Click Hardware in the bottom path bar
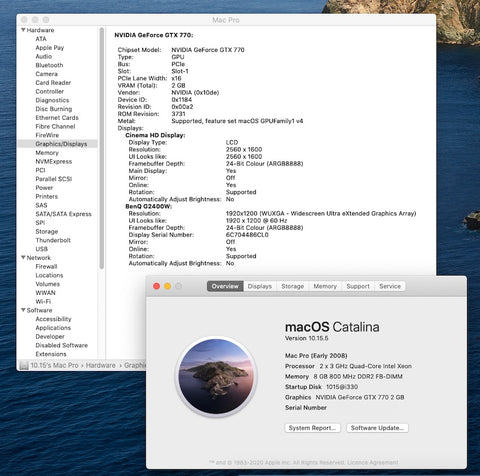This screenshot has width=480, height=476. tap(100, 365)
